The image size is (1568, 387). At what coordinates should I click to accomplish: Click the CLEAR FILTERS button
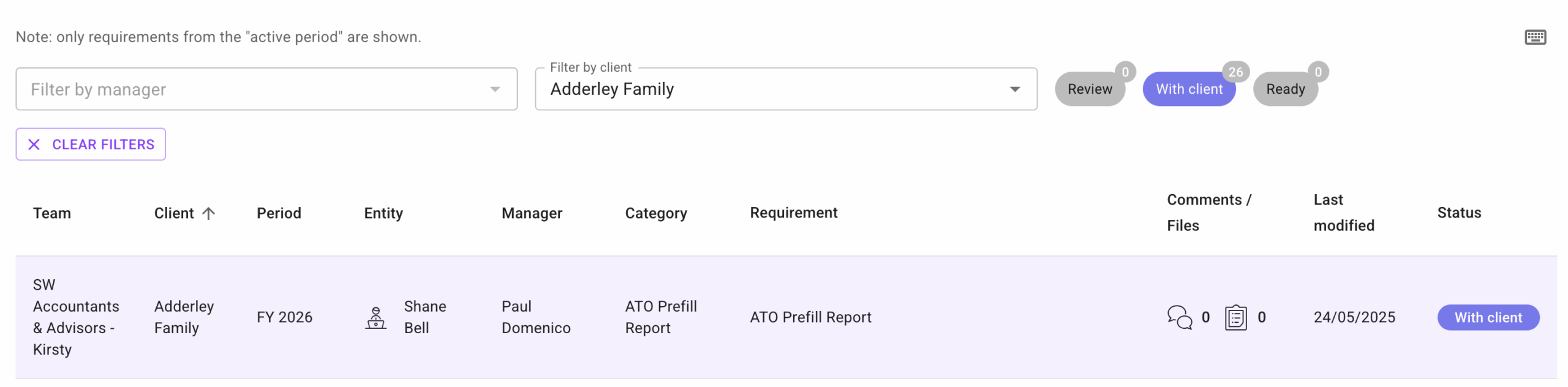pos(90,145)
